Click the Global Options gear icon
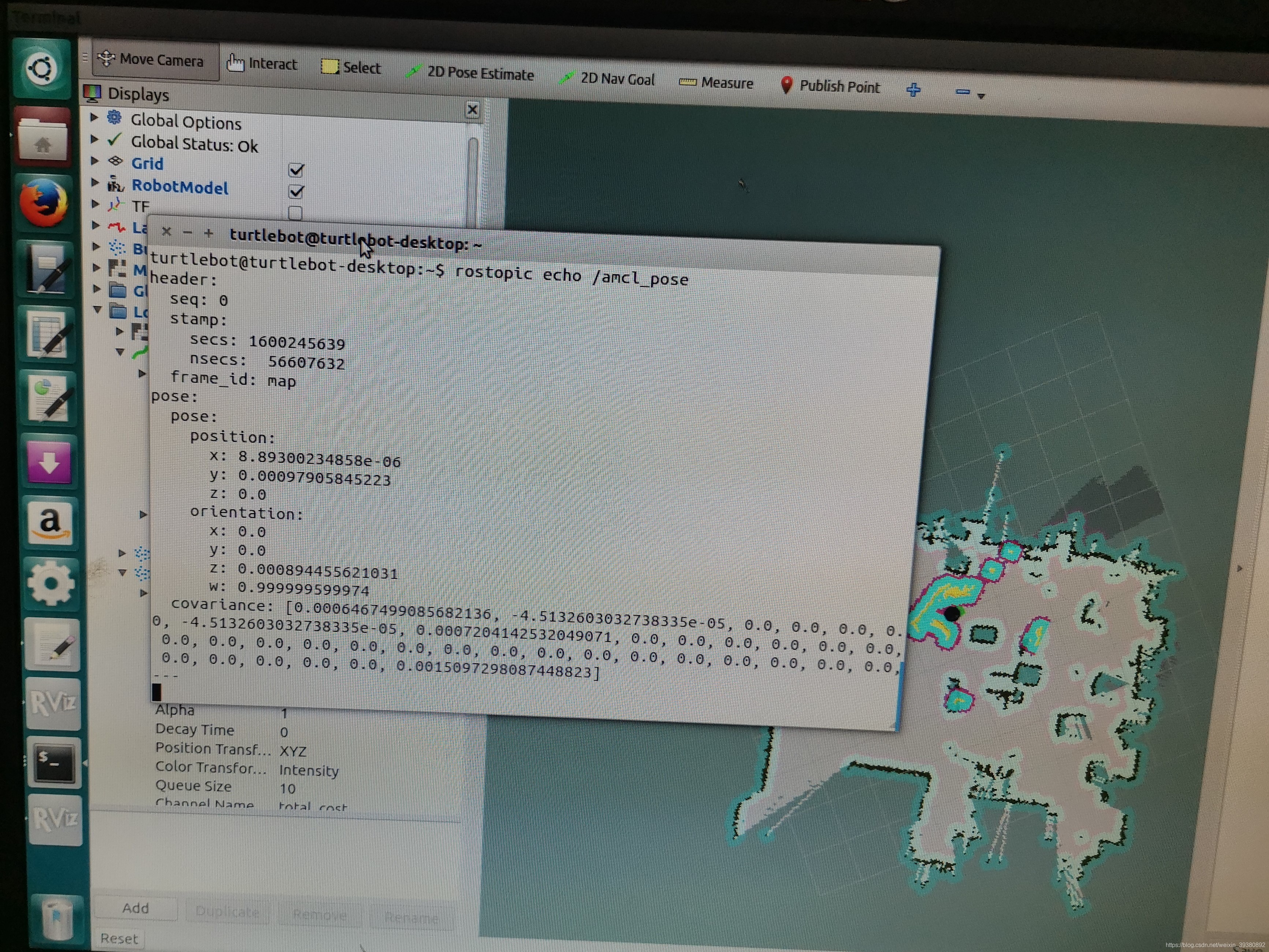1269x952 pixels. tap(115, 118)
